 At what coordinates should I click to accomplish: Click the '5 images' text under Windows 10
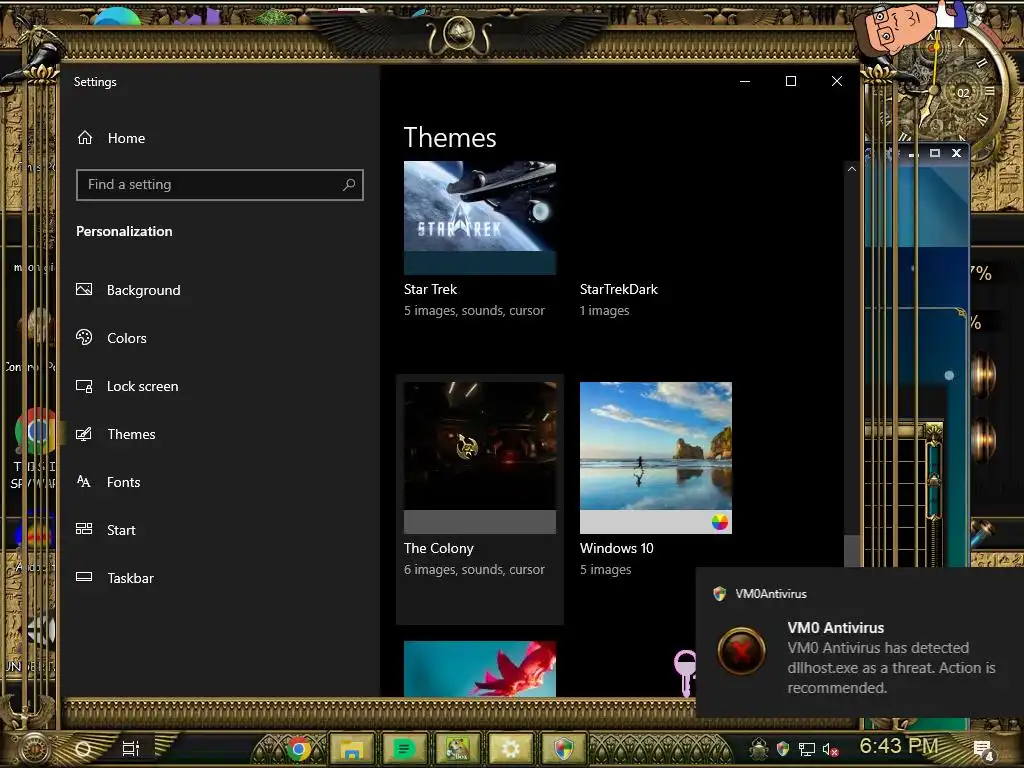[605, 569]
